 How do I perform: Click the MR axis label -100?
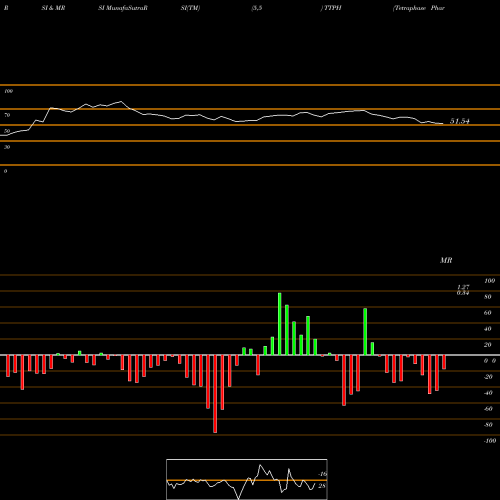pyautogui.click(x=490, y=441)
